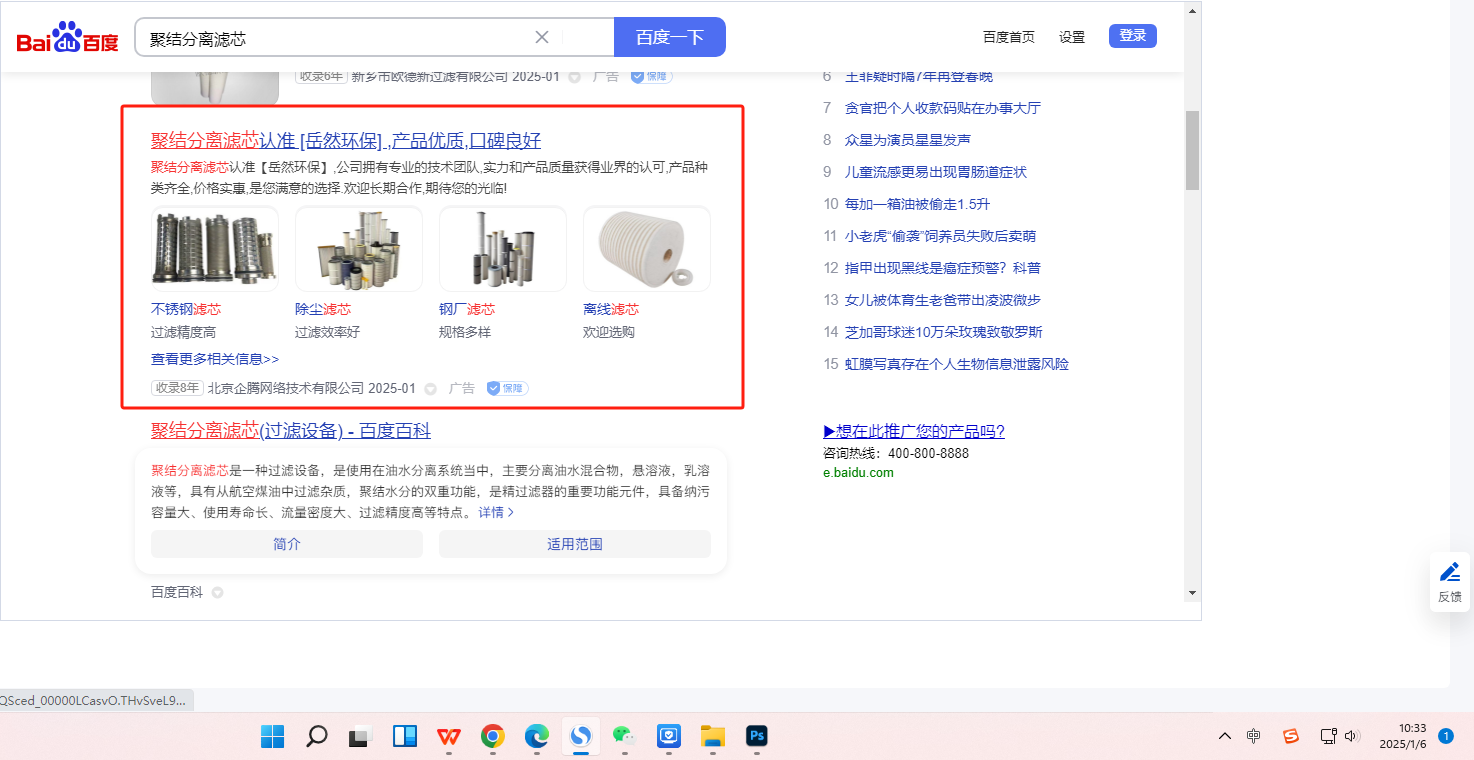Open network settings from the tray
The width and height of the screenshot is (1474, 760).
click(x=1328, y=736)
